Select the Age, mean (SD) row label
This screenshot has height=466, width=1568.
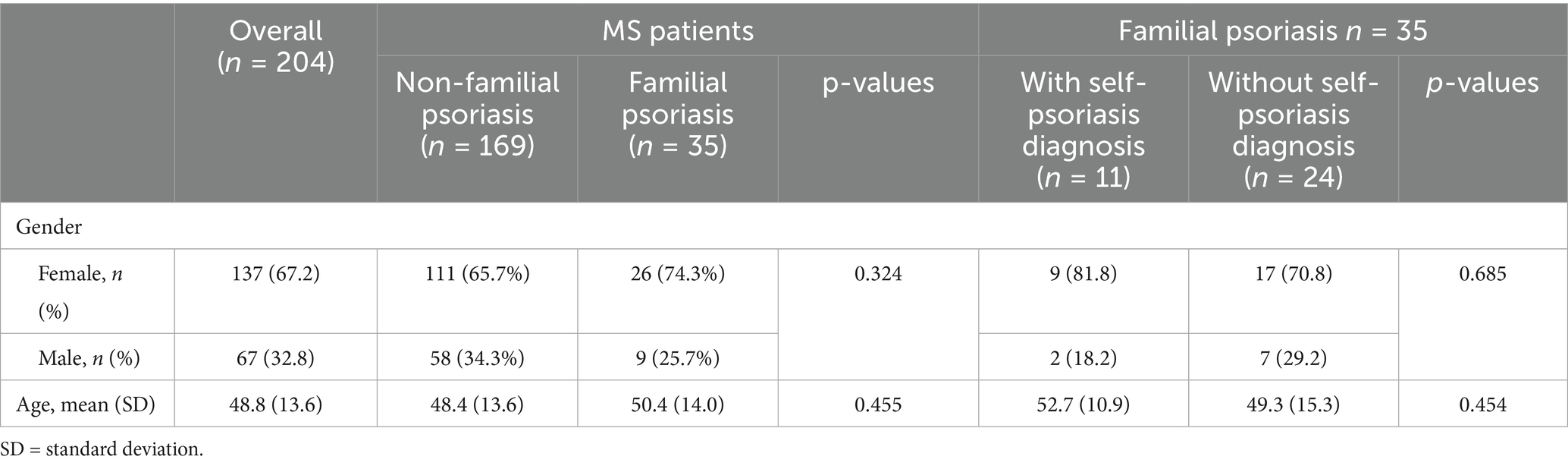[86, 405]
